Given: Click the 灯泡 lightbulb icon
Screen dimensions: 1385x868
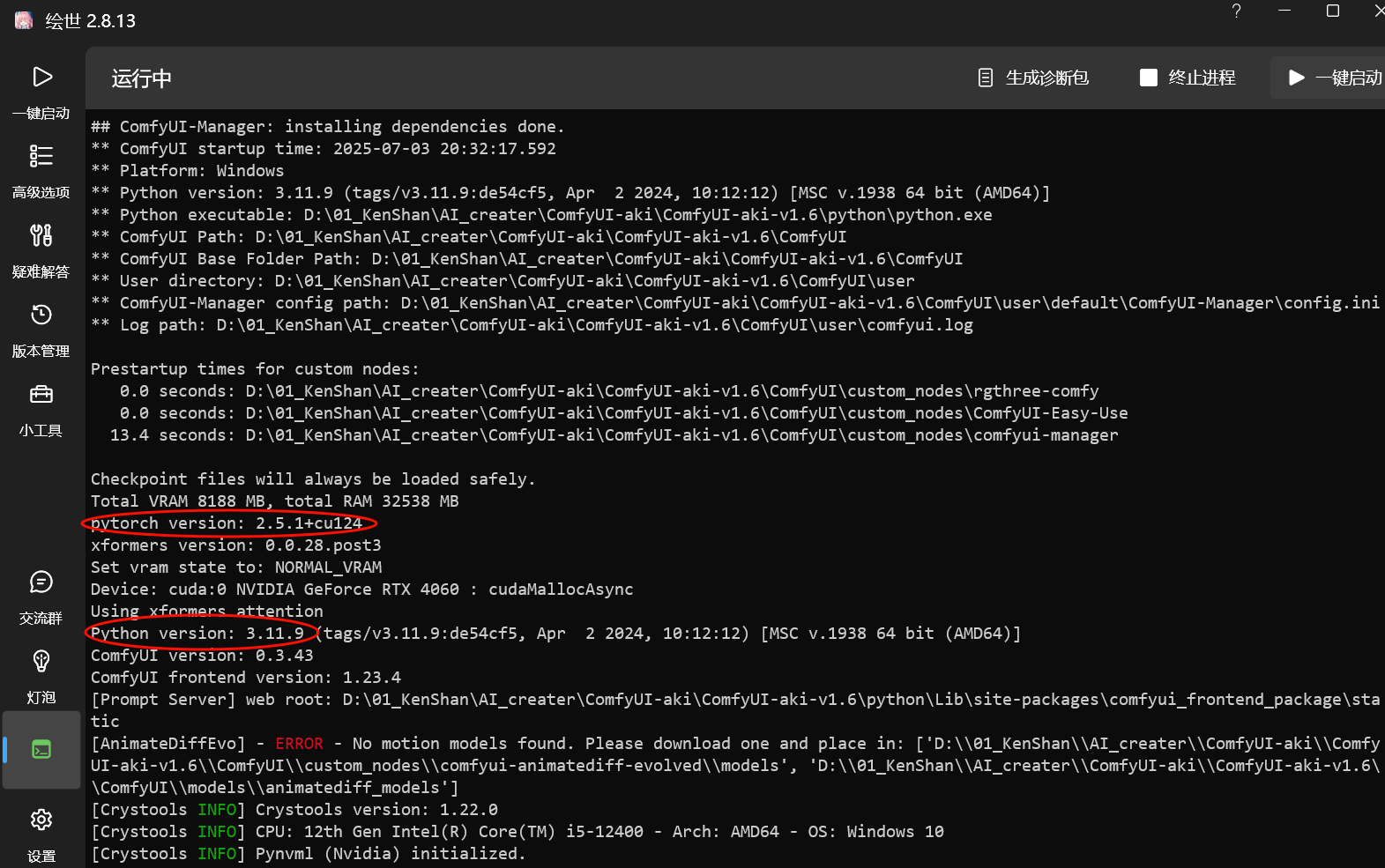Looking at the screenshot, I should click(x=41, y=661).
